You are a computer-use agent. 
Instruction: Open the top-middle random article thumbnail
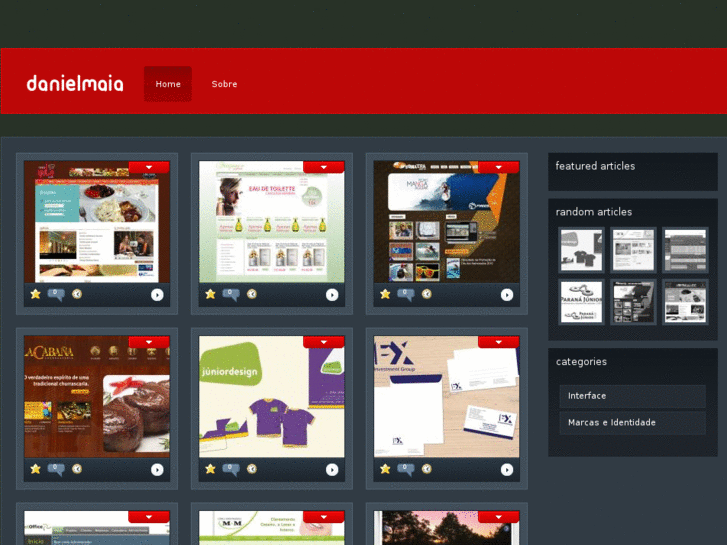coord(633,250)
